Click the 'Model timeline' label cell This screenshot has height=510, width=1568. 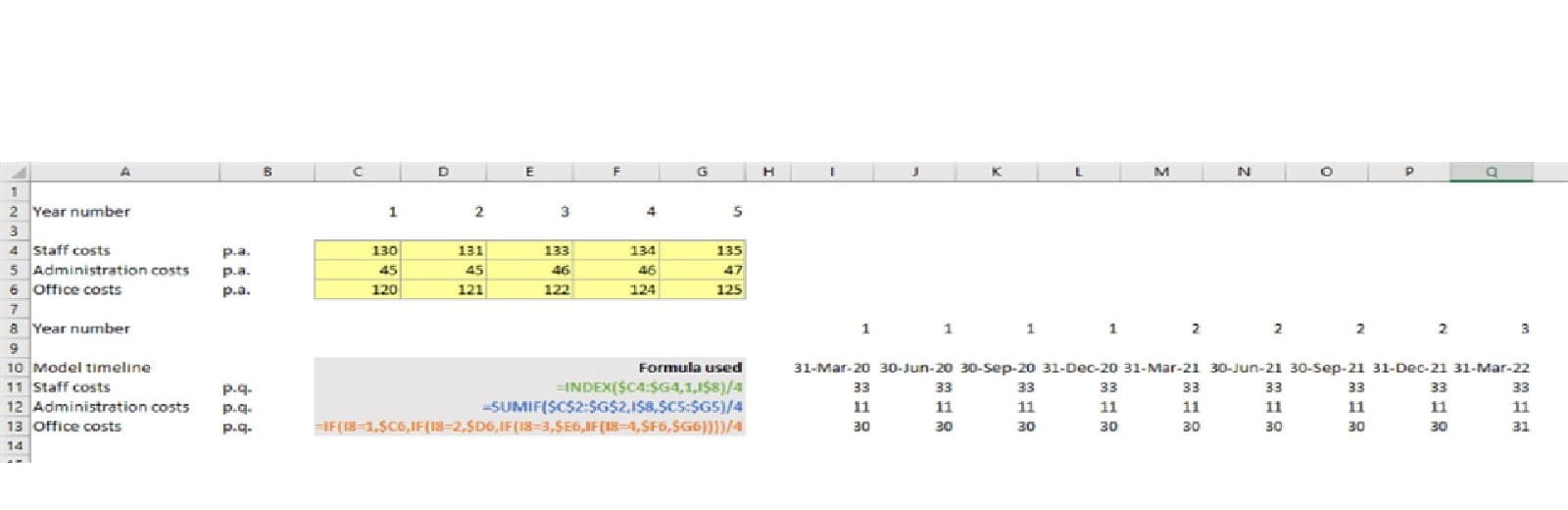(x=92, y=368)
